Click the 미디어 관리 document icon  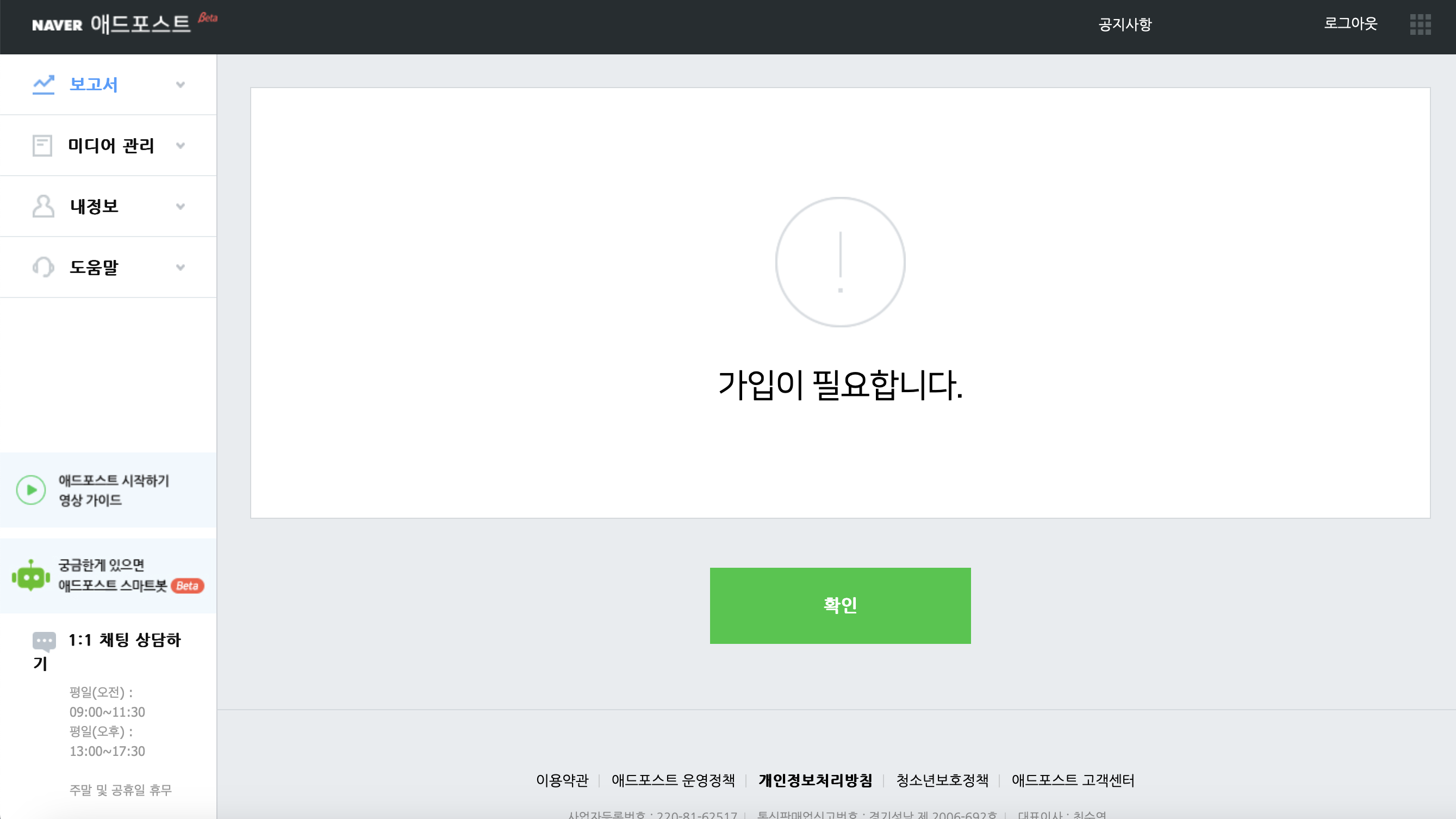(x=42, y=146)
